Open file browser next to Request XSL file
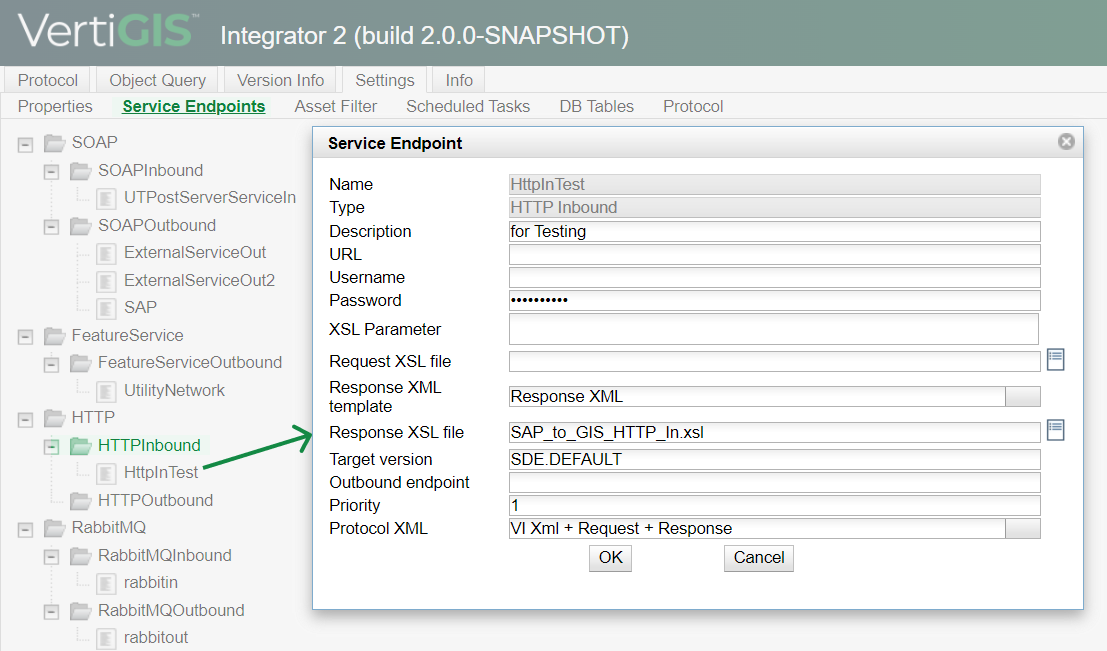Screen dimensions: 1107x651 [x=1055, y=360]
